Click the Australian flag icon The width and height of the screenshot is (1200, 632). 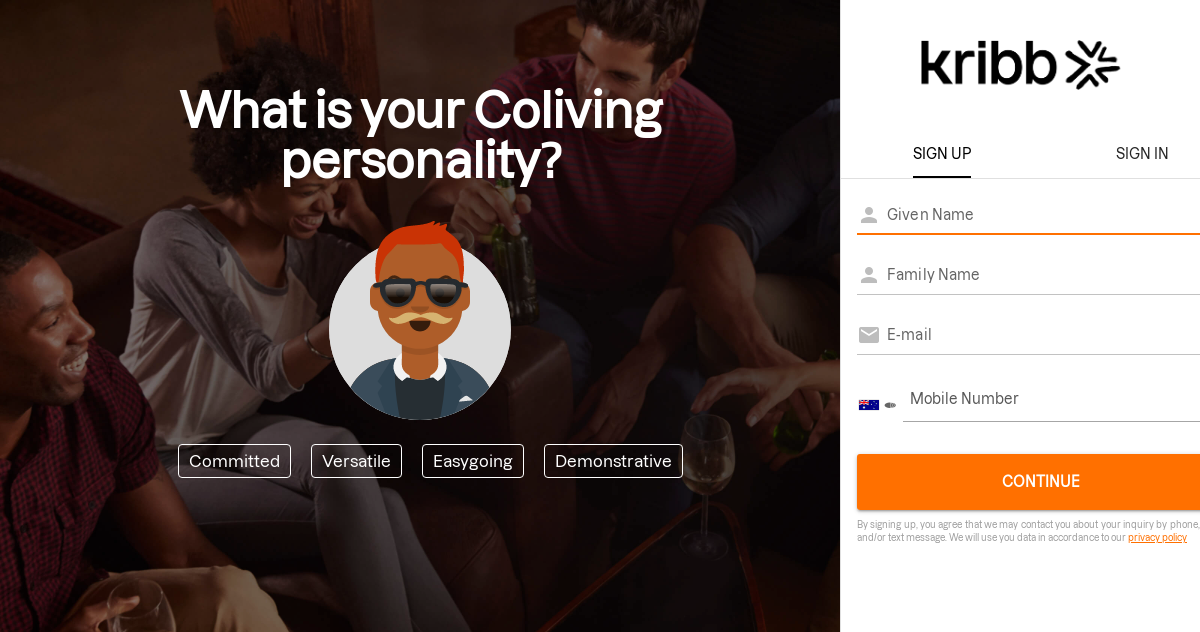point(869,405)
